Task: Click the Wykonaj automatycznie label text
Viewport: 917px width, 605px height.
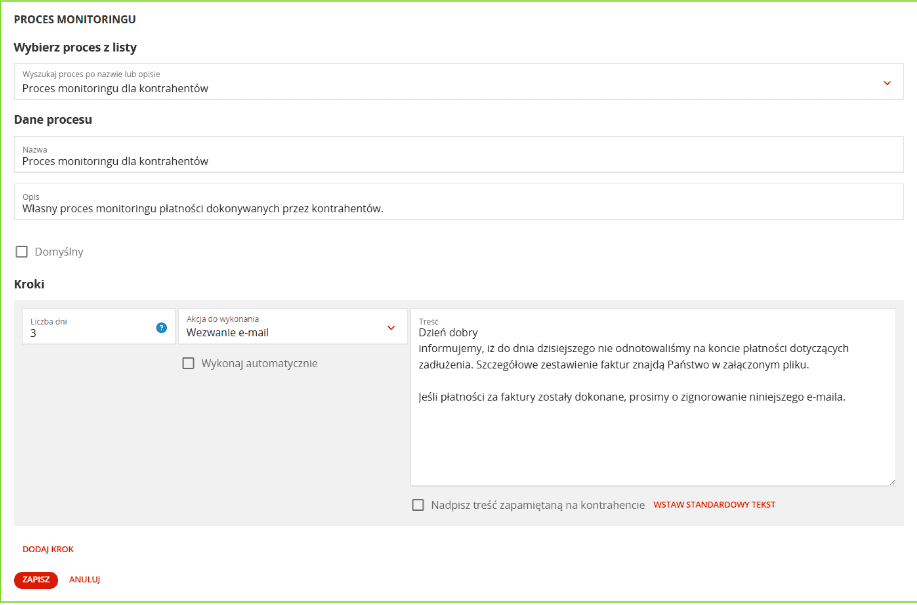Action: point(260,364)
